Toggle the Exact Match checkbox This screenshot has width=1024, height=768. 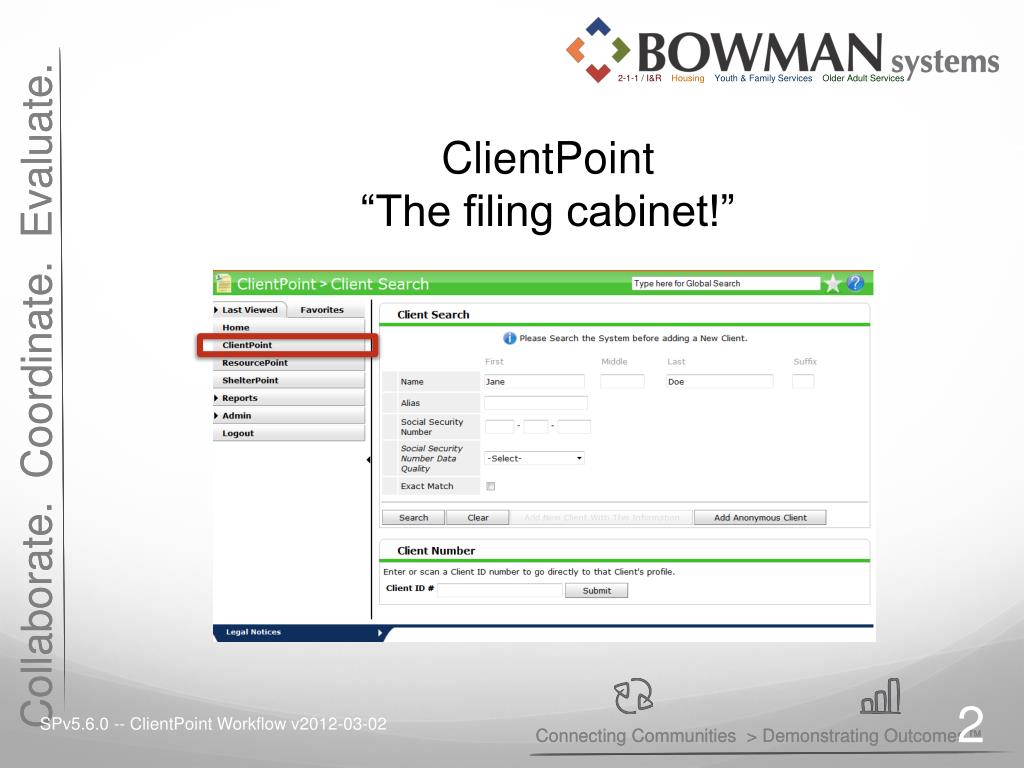[490, 486]
